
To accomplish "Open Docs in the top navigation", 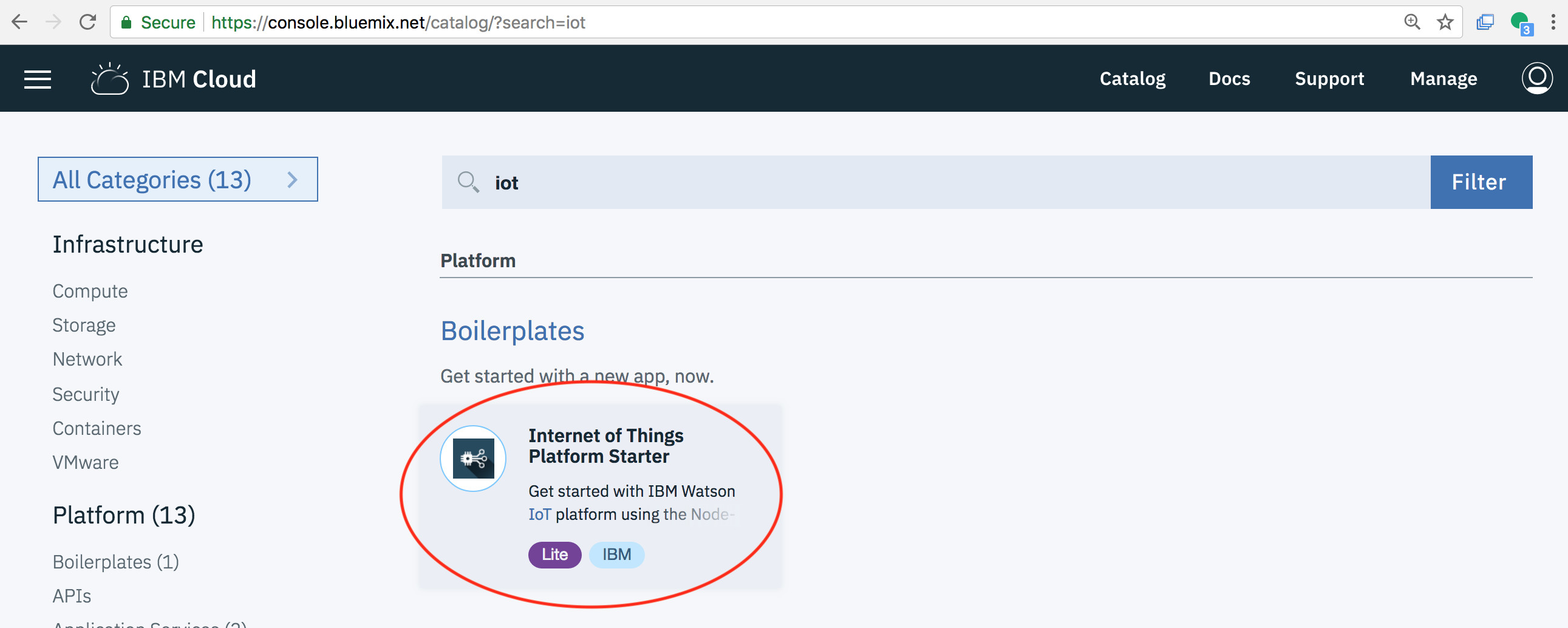I will [x=1229, y=78].
